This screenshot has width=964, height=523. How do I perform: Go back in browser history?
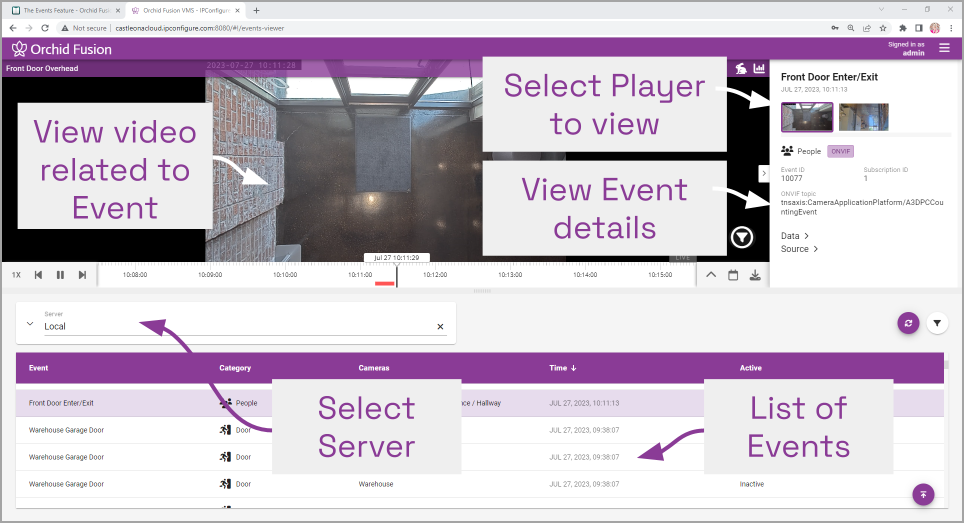13,28
